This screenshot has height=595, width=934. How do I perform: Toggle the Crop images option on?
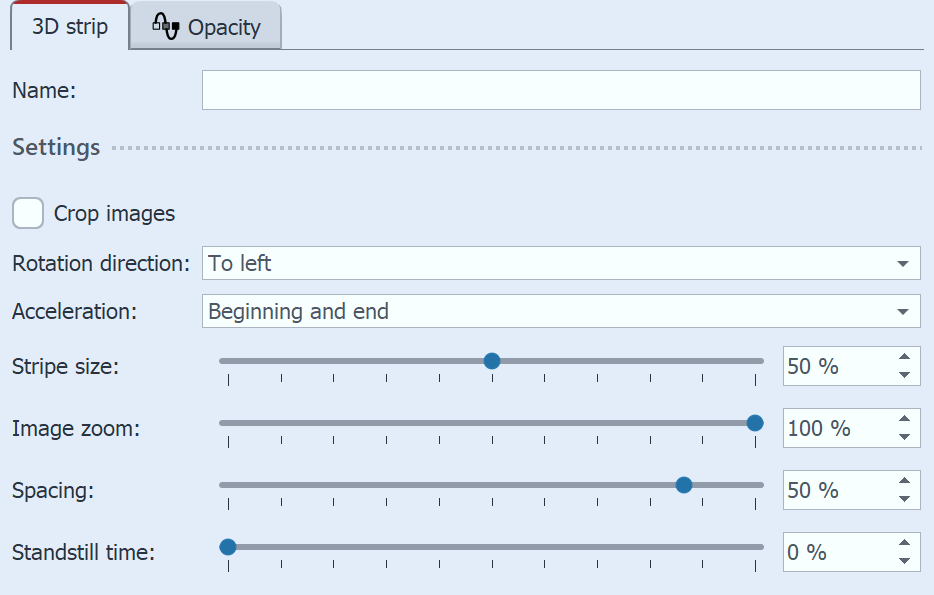click(x=27, y=213)
